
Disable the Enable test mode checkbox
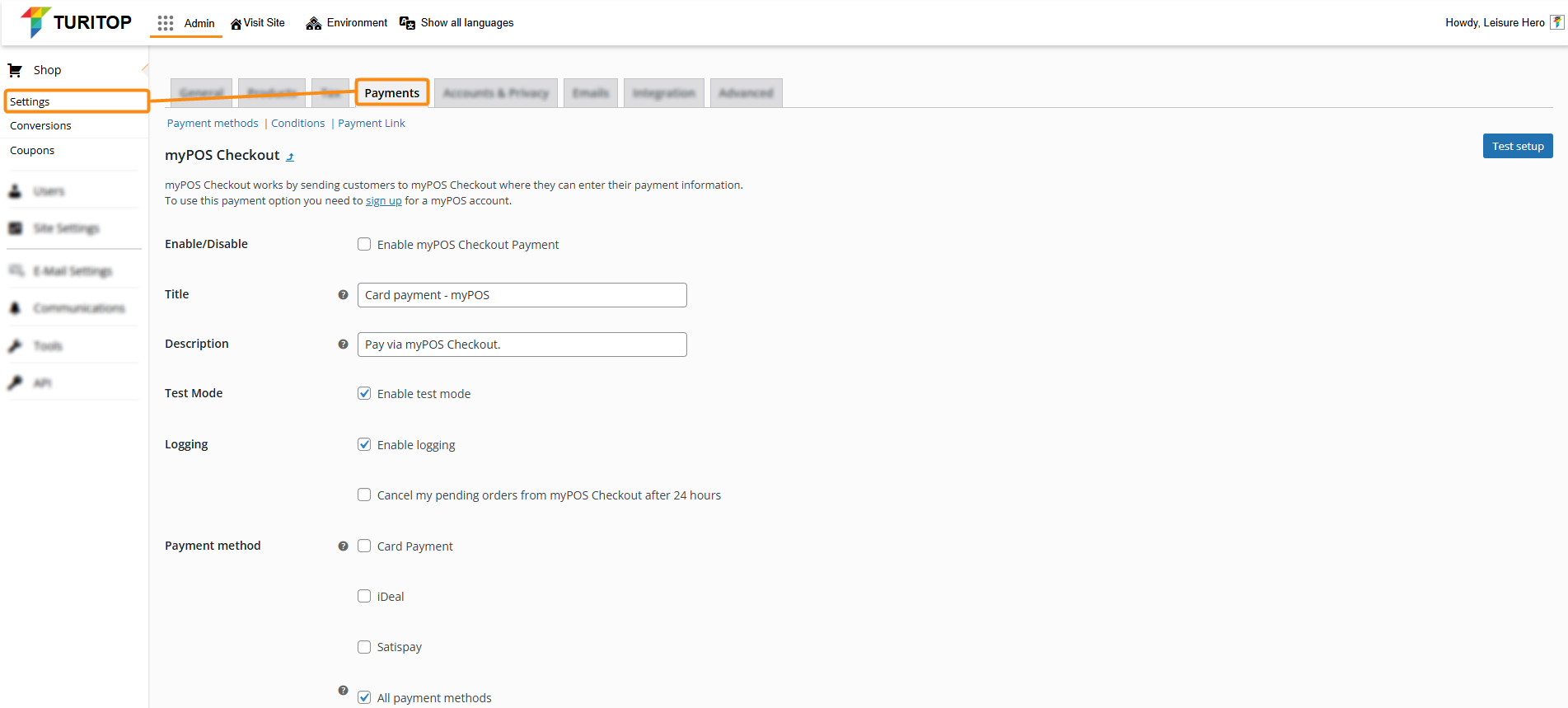pos(364,394)
